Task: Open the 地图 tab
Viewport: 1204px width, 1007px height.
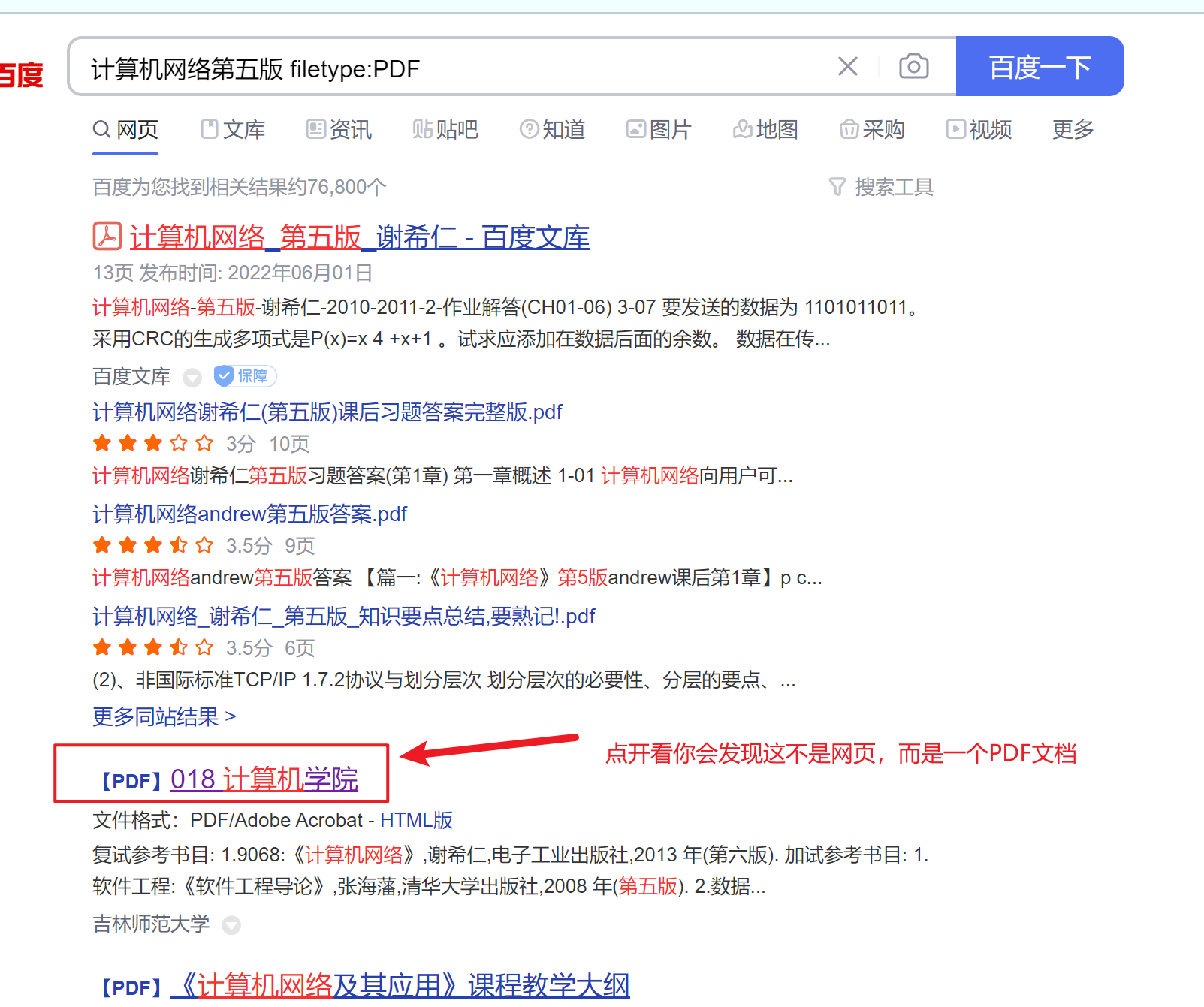Action: pyautogui.click(x=765, y=130)
